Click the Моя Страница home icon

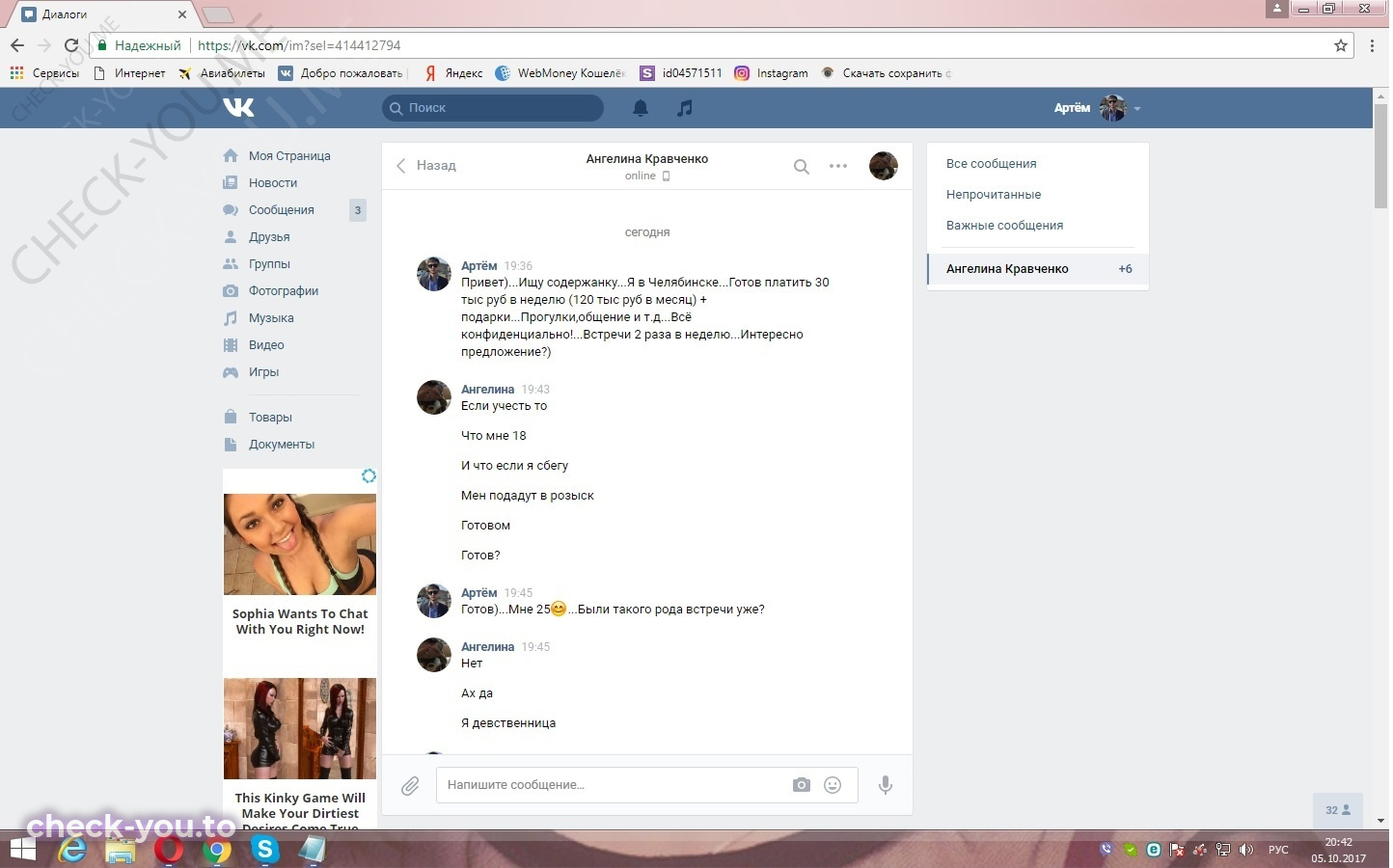click(x=231, y=155)
